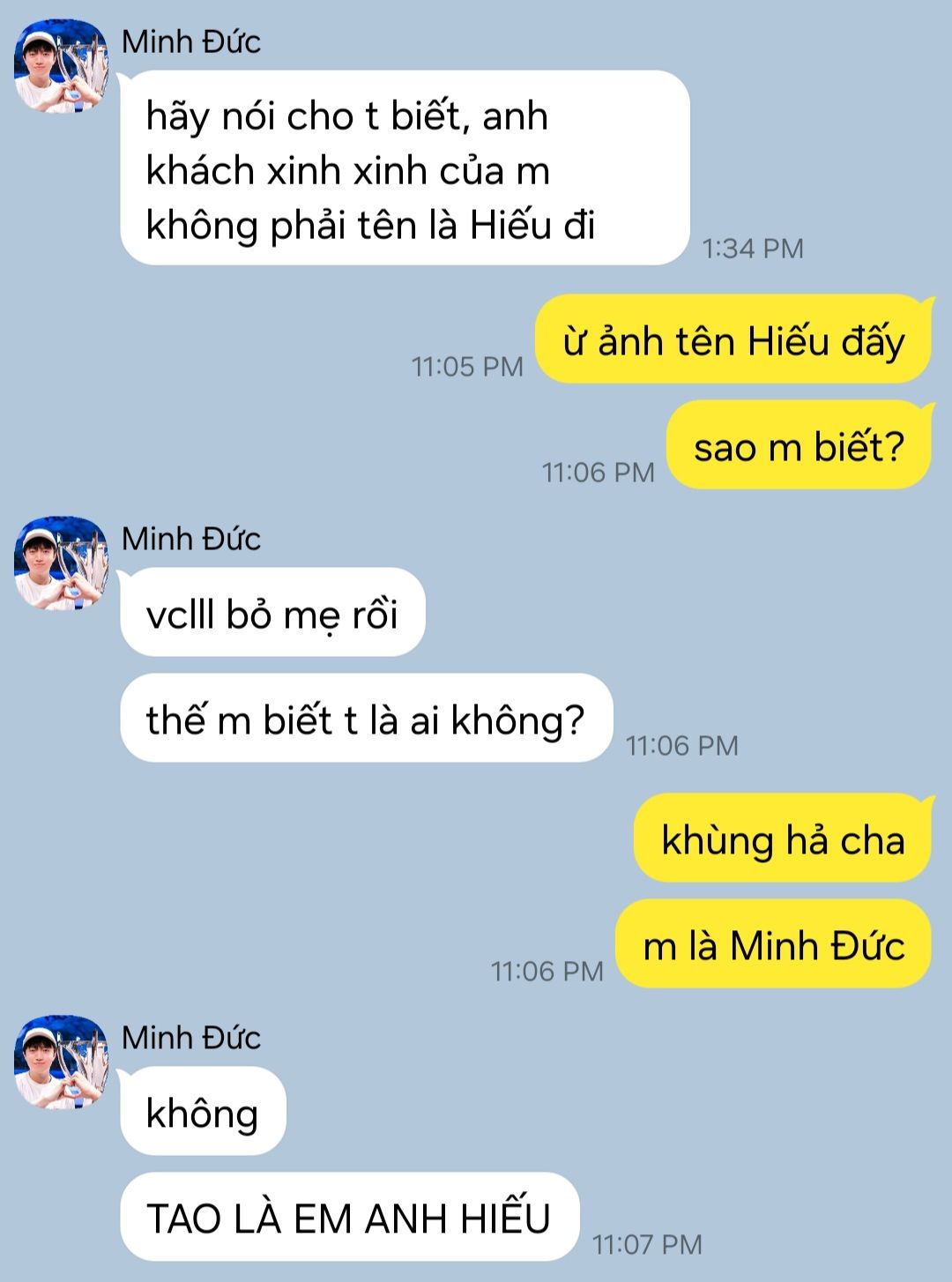Image resolution: width=952 pixels, height=1282 pixels.
Task: Tap the sender name Minh Đức above 'không'
Action: pyautogui.click(x=191, y=1037)
